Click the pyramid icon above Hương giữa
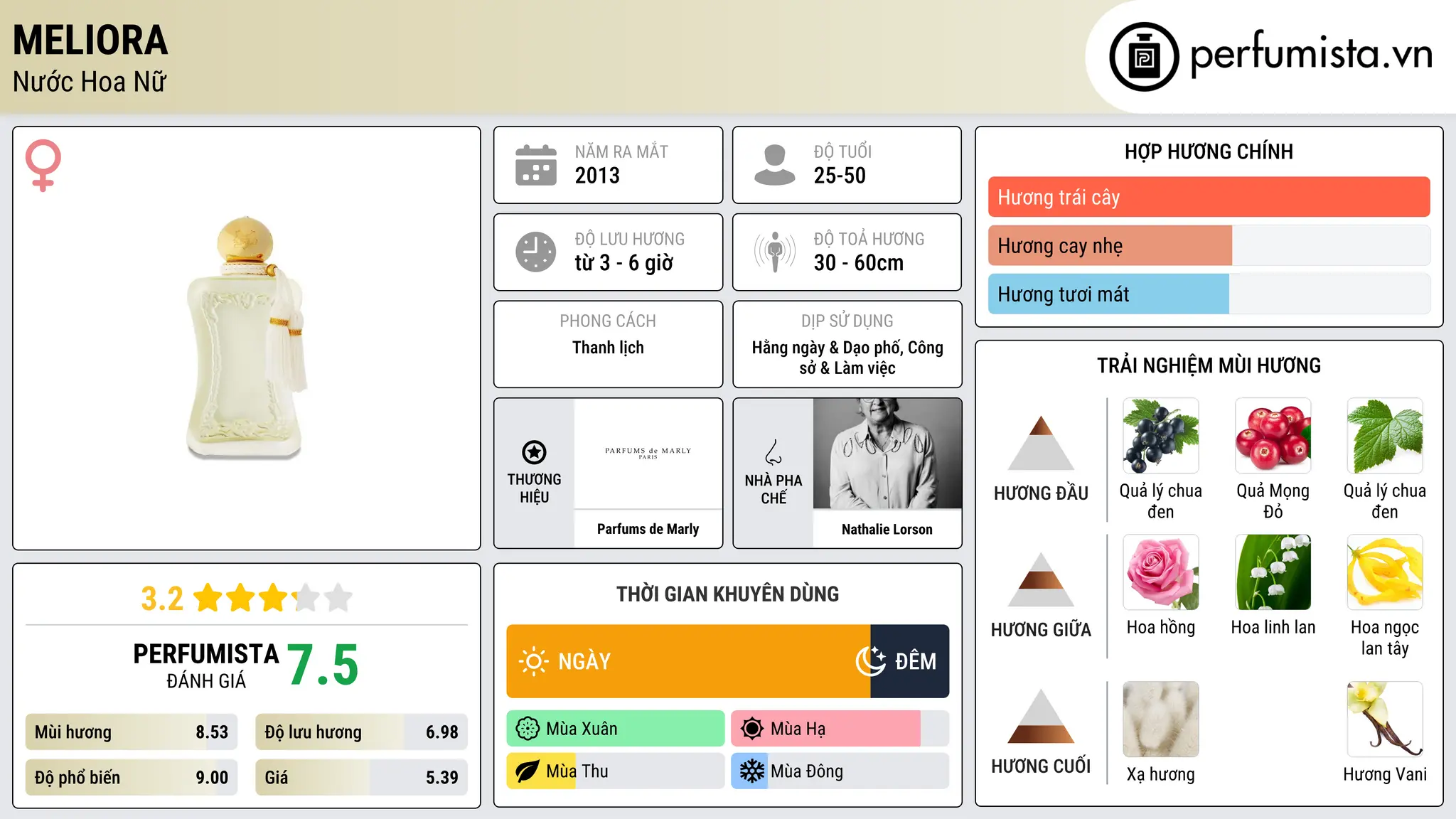 [1041, 579]
